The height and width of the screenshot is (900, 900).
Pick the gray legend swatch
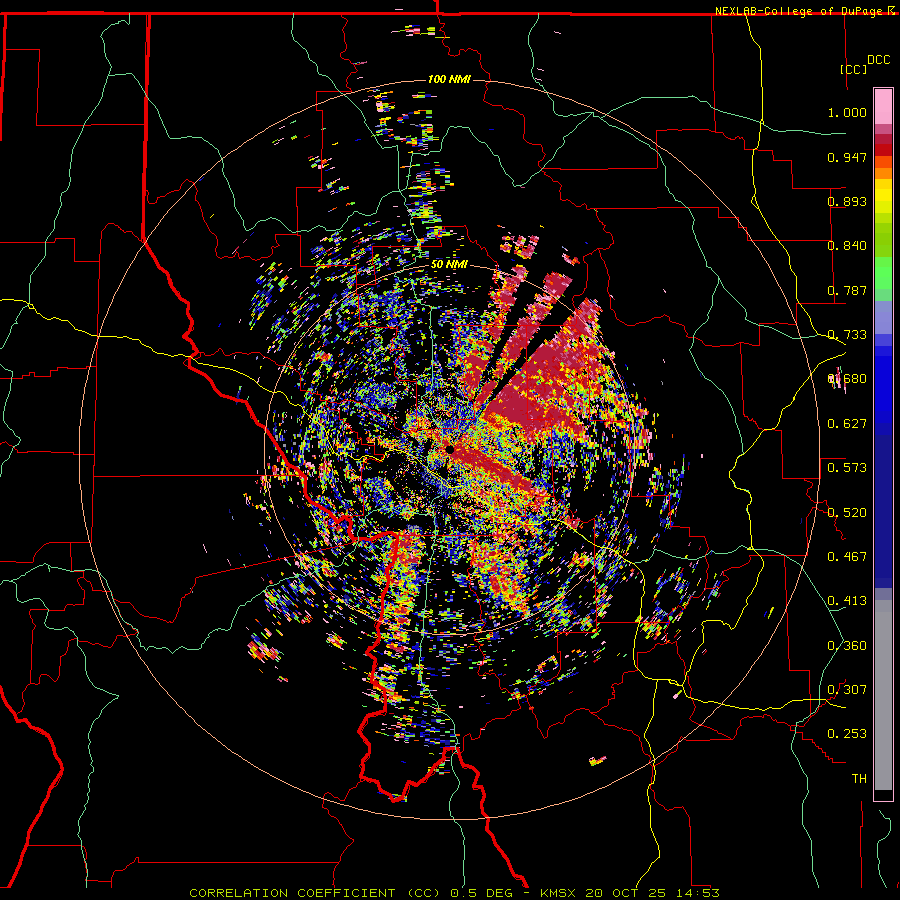[883, 695]
